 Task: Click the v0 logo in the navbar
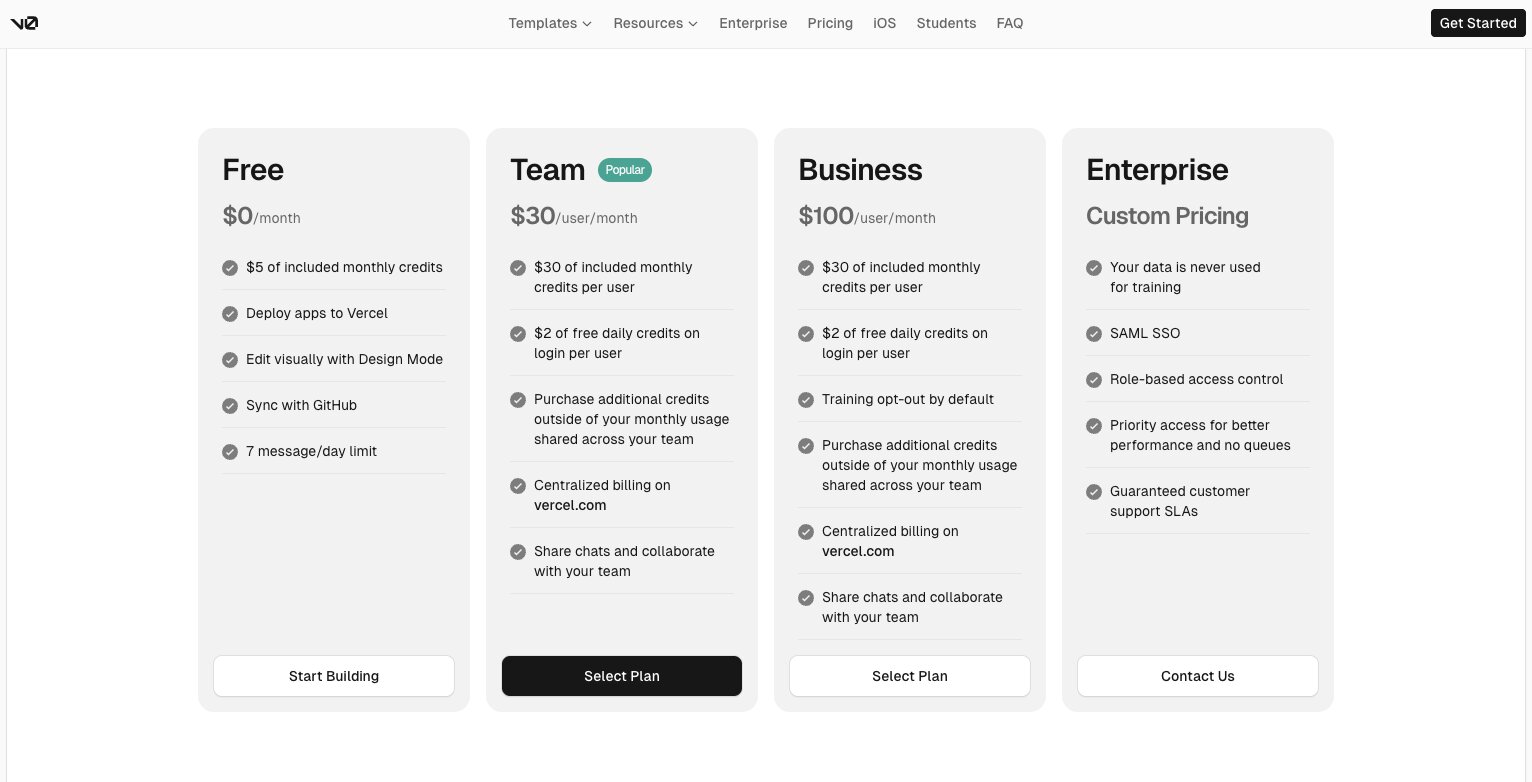tap(24, 23)
